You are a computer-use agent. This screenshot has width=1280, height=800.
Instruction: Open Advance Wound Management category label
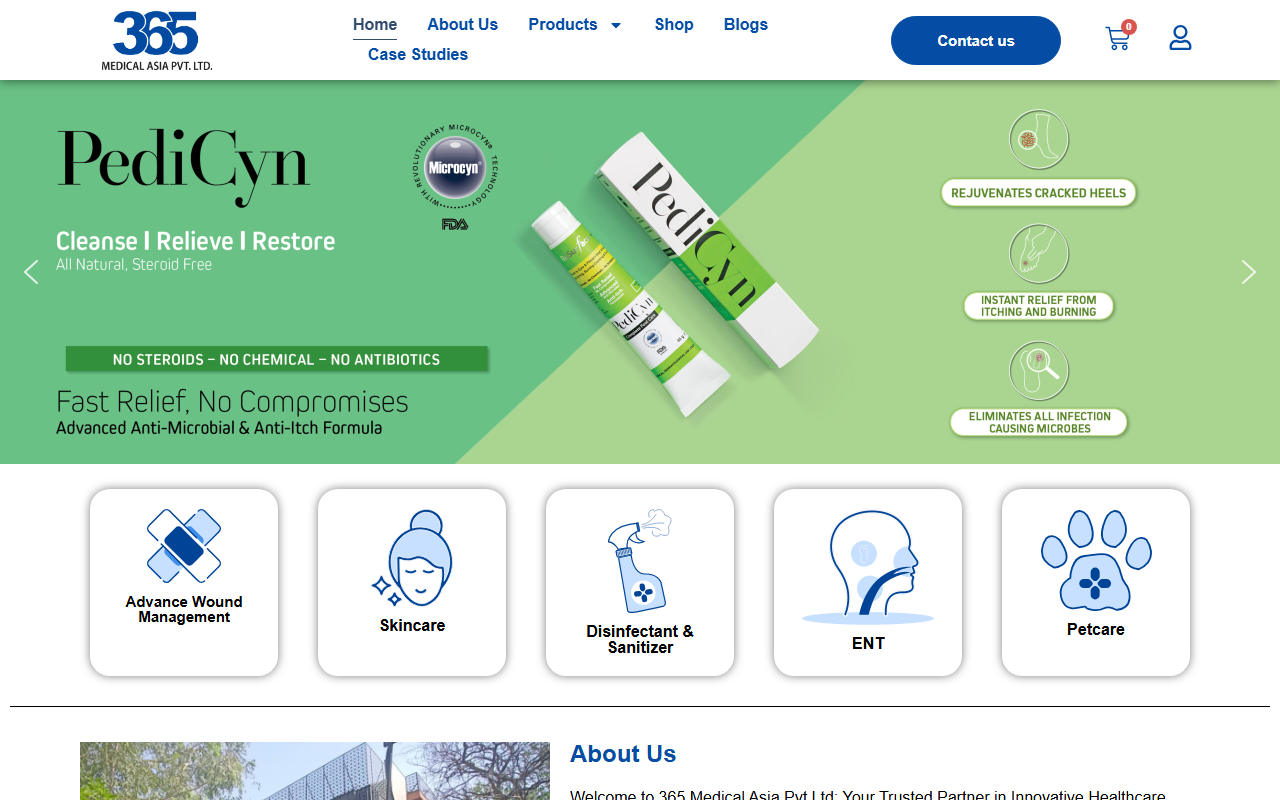click(184, 609)
